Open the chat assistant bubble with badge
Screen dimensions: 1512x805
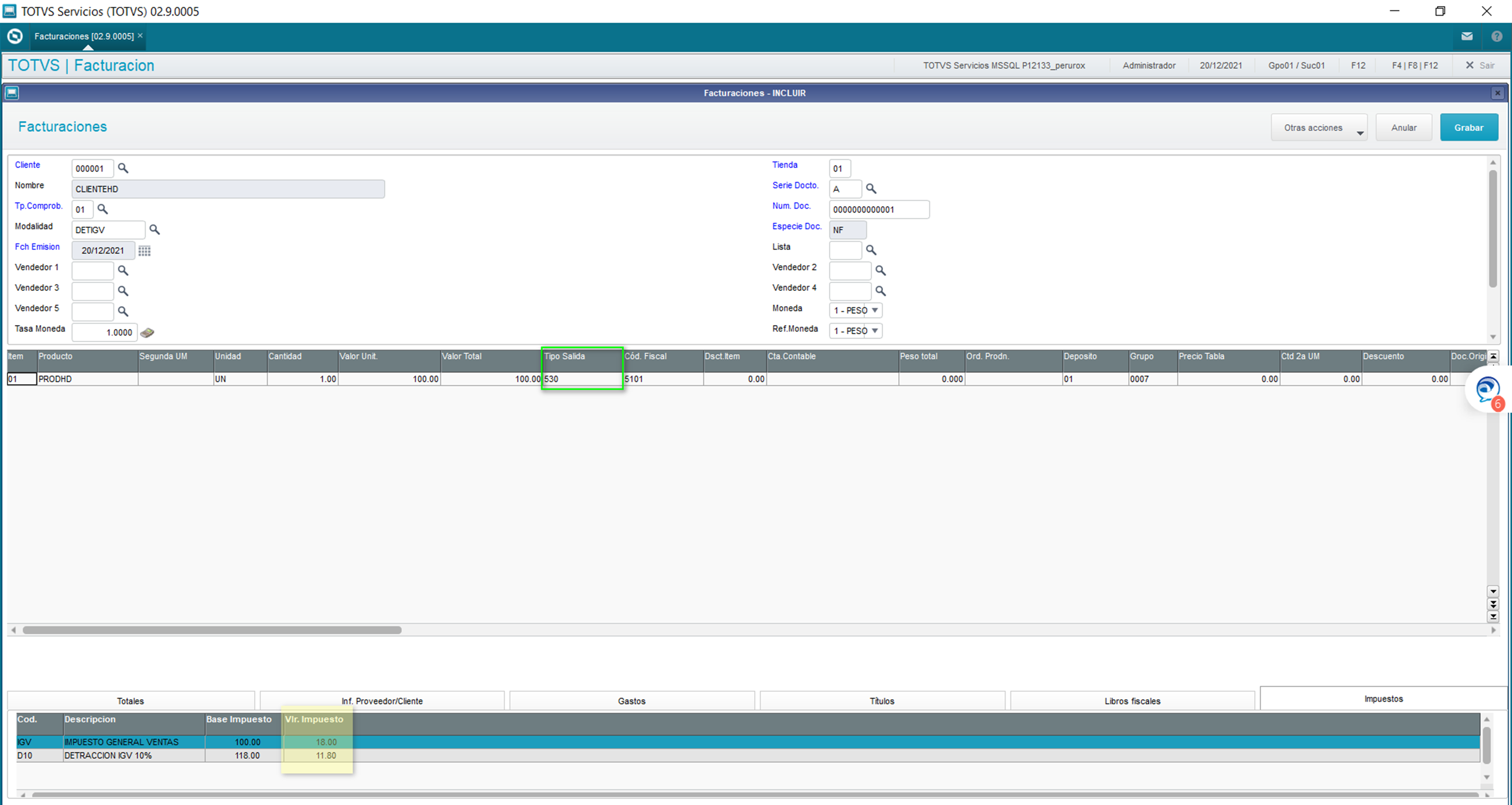[x=1488, y=390]
